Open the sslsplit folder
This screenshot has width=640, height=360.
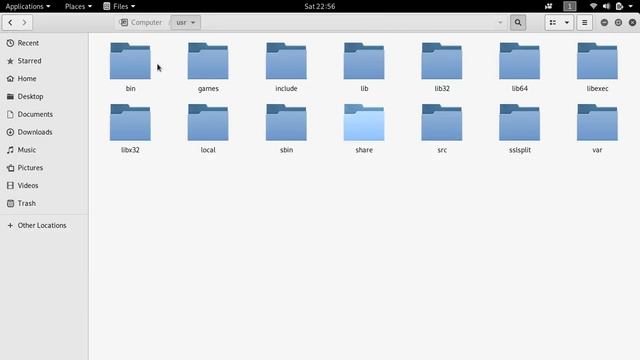pos(520,129)
